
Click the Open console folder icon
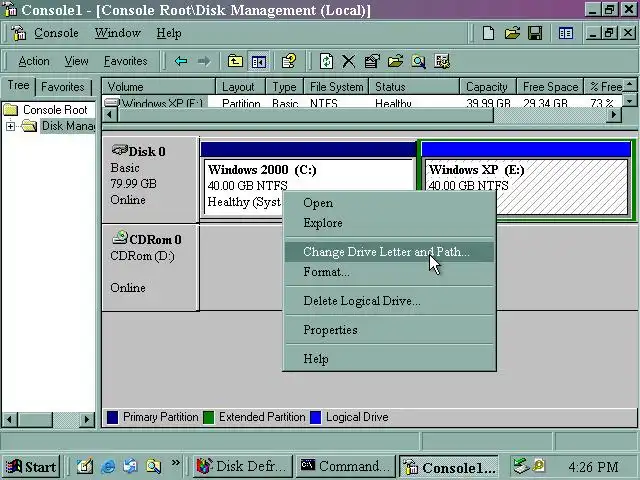point(512,33)
